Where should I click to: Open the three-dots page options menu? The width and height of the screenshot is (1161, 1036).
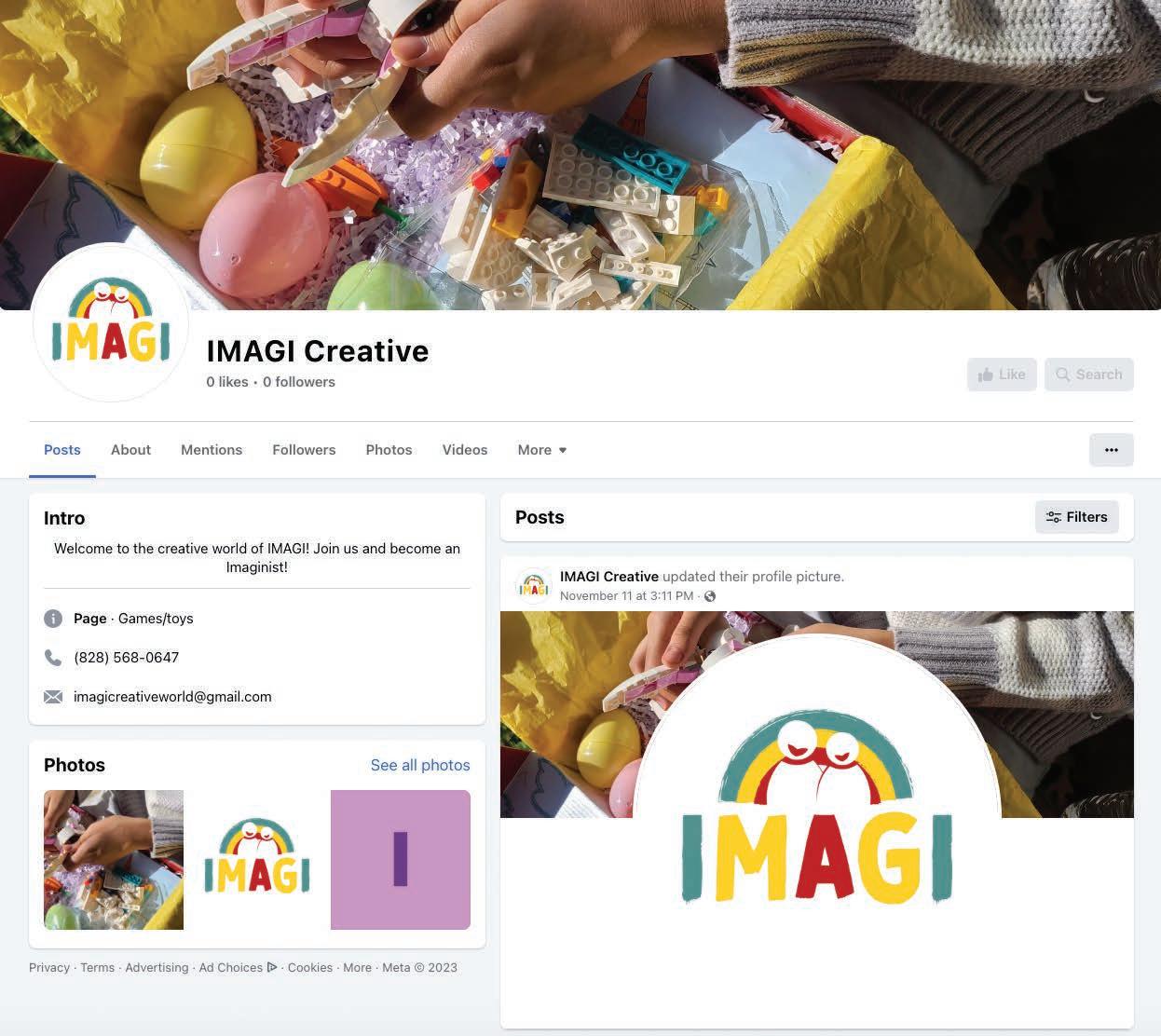pyautogui.click(x=1111, y=450)
